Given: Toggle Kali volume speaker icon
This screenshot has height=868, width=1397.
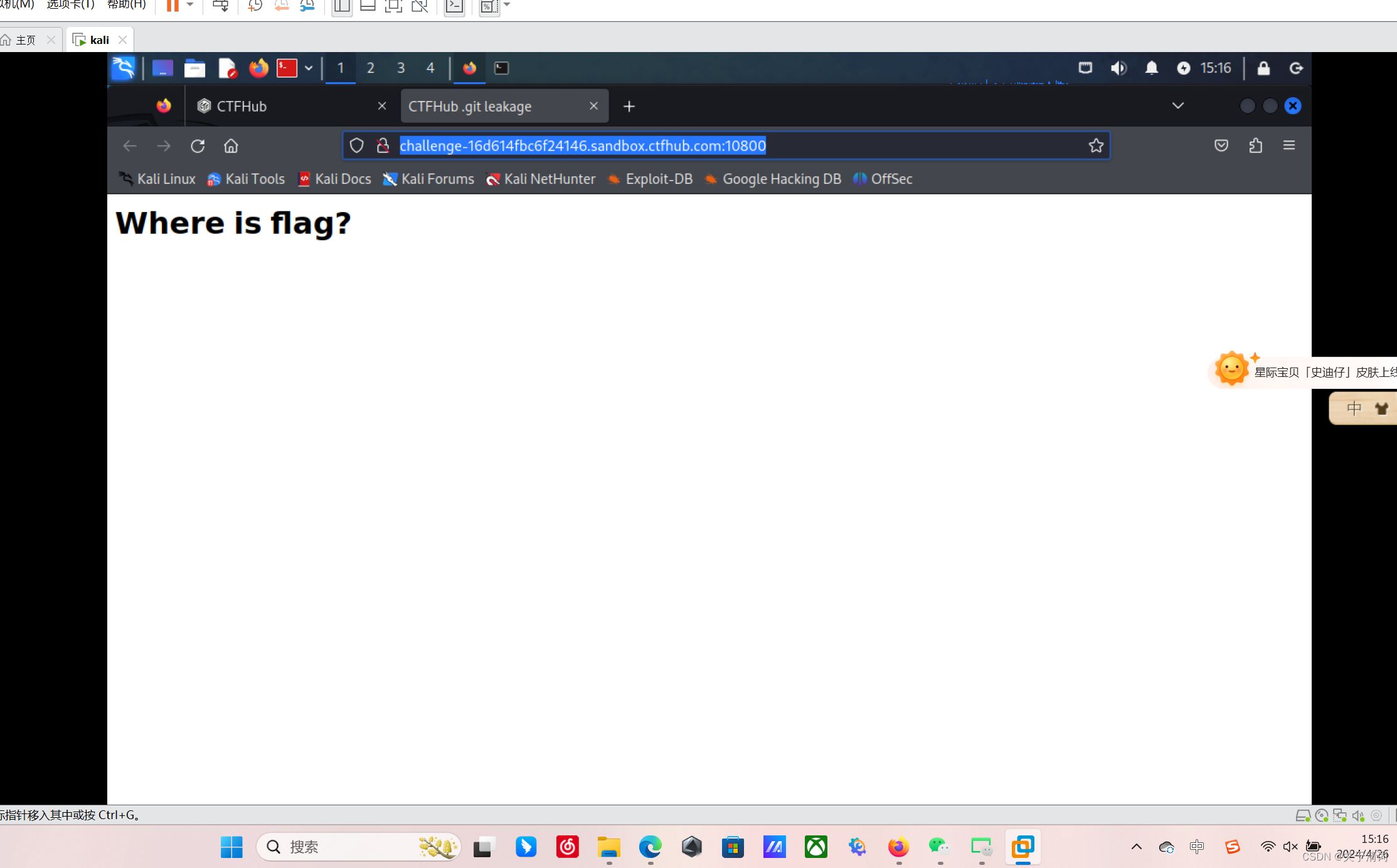Looking at the screenshot, I should 1118,68.
